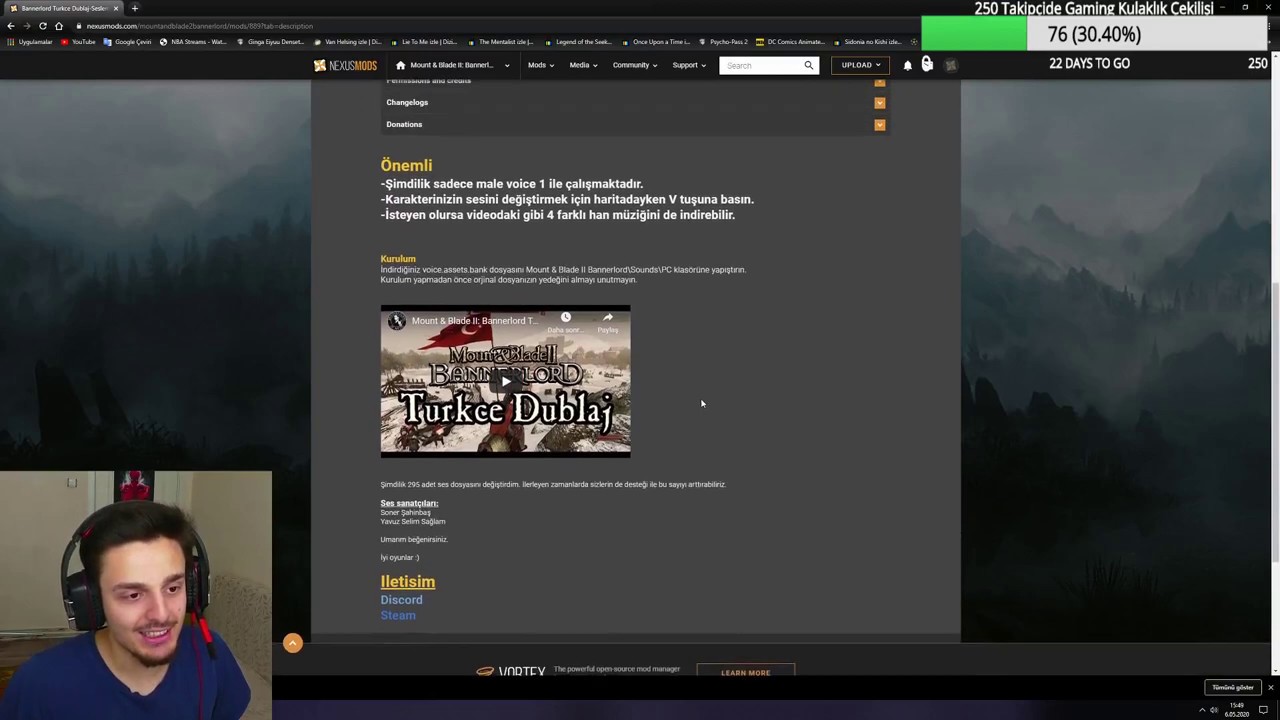Click the Kurulum heading text
Viewport: 1280px width, 720px height.
click(x=398, y=259)
